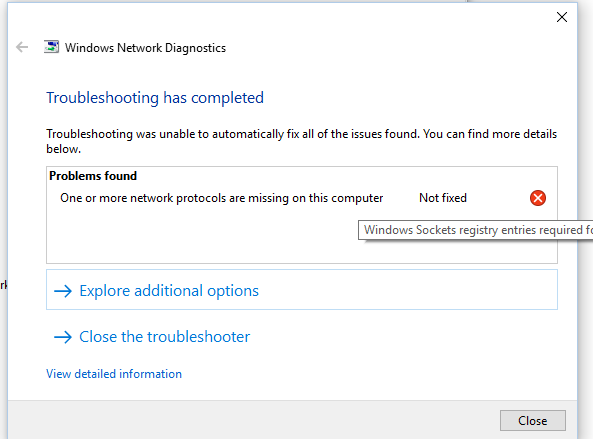
Task: Click the 'Problems found' heading
Action: coord(93,176)
